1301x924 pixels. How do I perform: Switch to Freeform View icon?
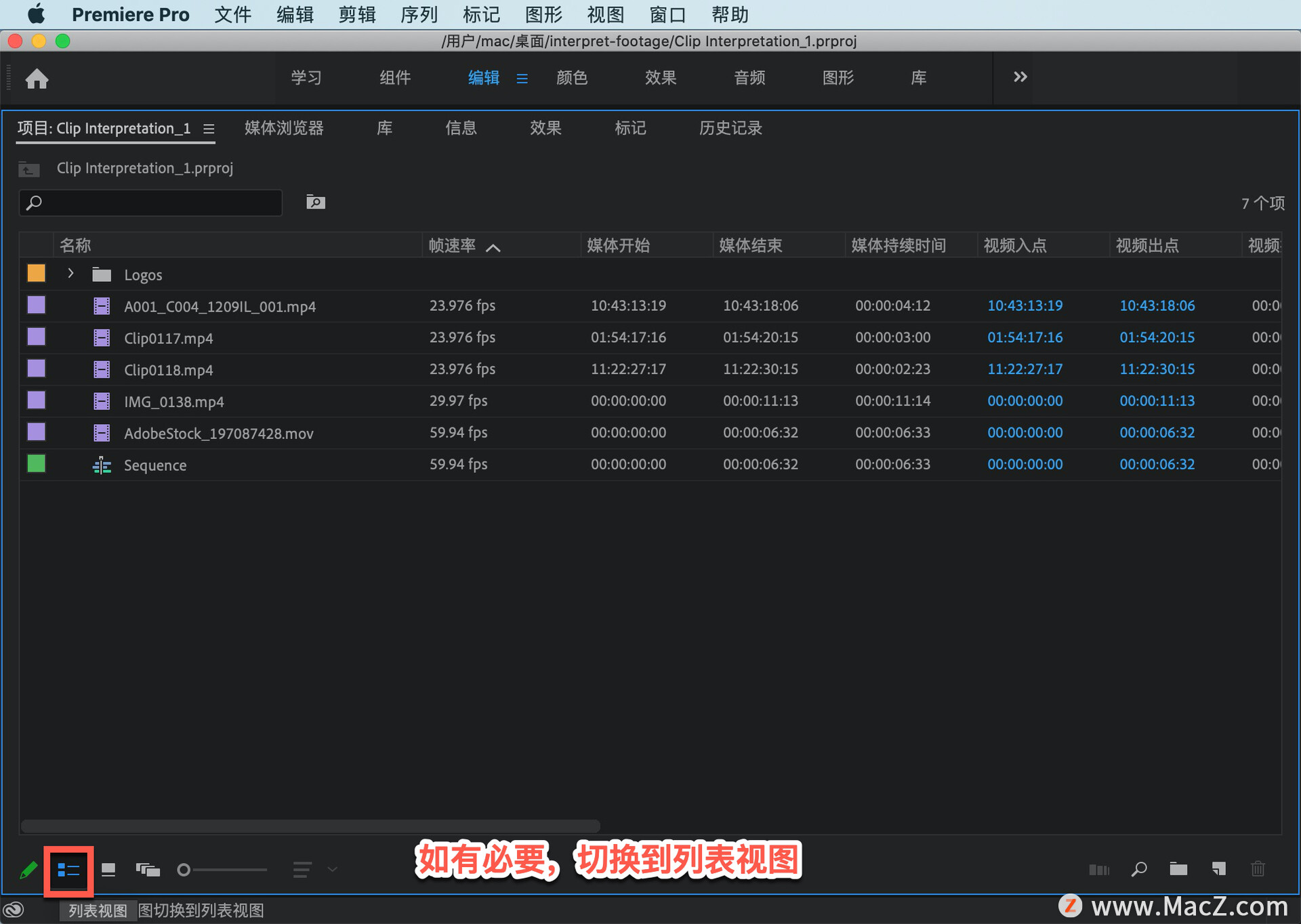tap(148, 870)
